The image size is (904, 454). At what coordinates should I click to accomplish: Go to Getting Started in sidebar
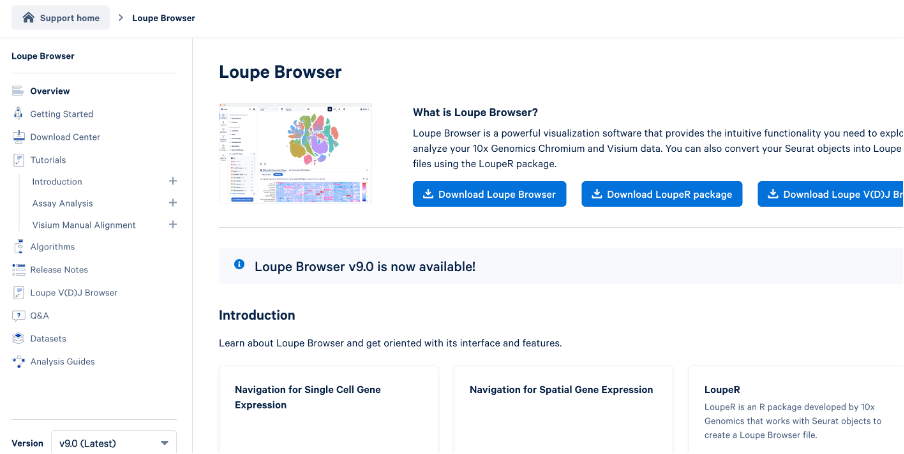tap(62, 114)
